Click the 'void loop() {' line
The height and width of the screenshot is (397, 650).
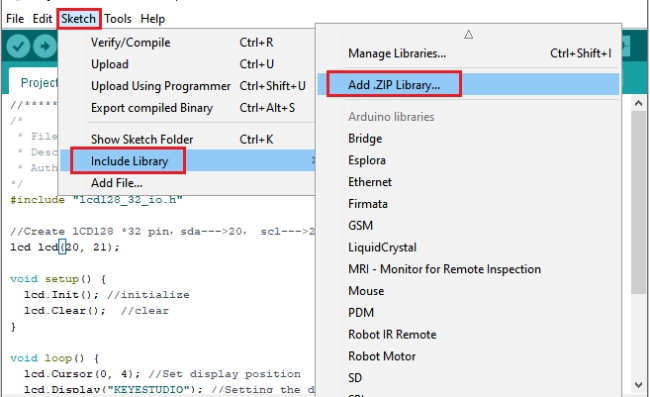(x=55, y=358)
